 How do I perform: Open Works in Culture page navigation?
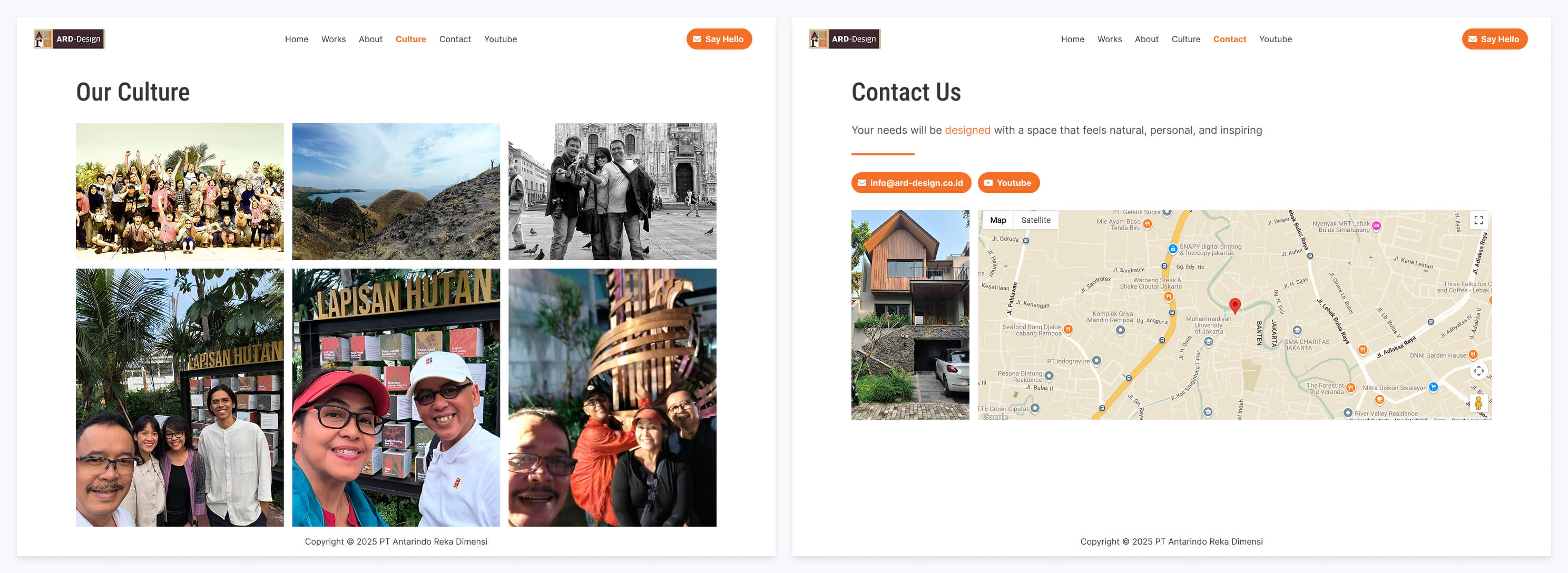click(x=333, y=39)
